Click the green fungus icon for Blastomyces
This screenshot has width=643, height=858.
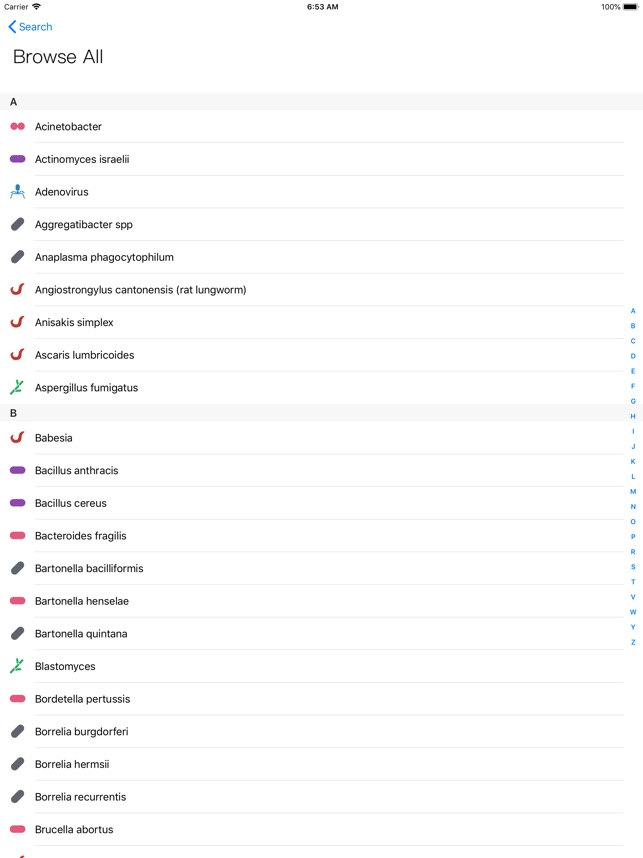click(x=17, y=666)
